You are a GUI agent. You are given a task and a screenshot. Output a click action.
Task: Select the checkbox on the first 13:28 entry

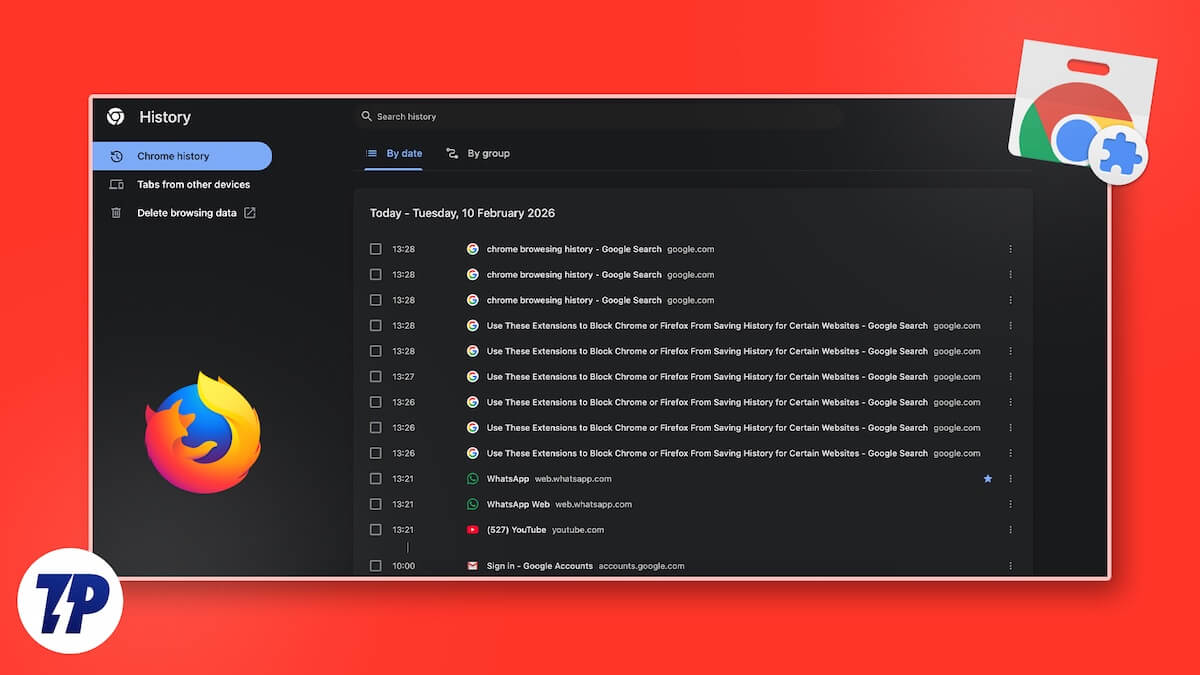click(376, 248)
